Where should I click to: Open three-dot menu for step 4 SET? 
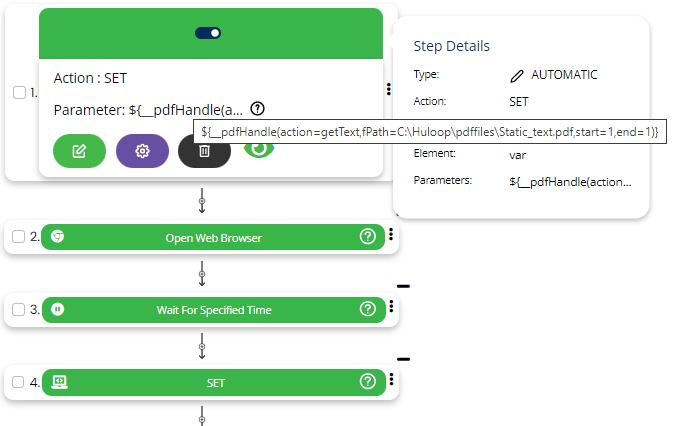391,380
